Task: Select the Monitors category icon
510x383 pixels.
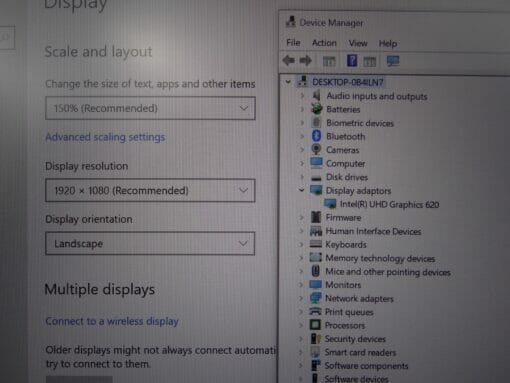Action: (315, 284)
